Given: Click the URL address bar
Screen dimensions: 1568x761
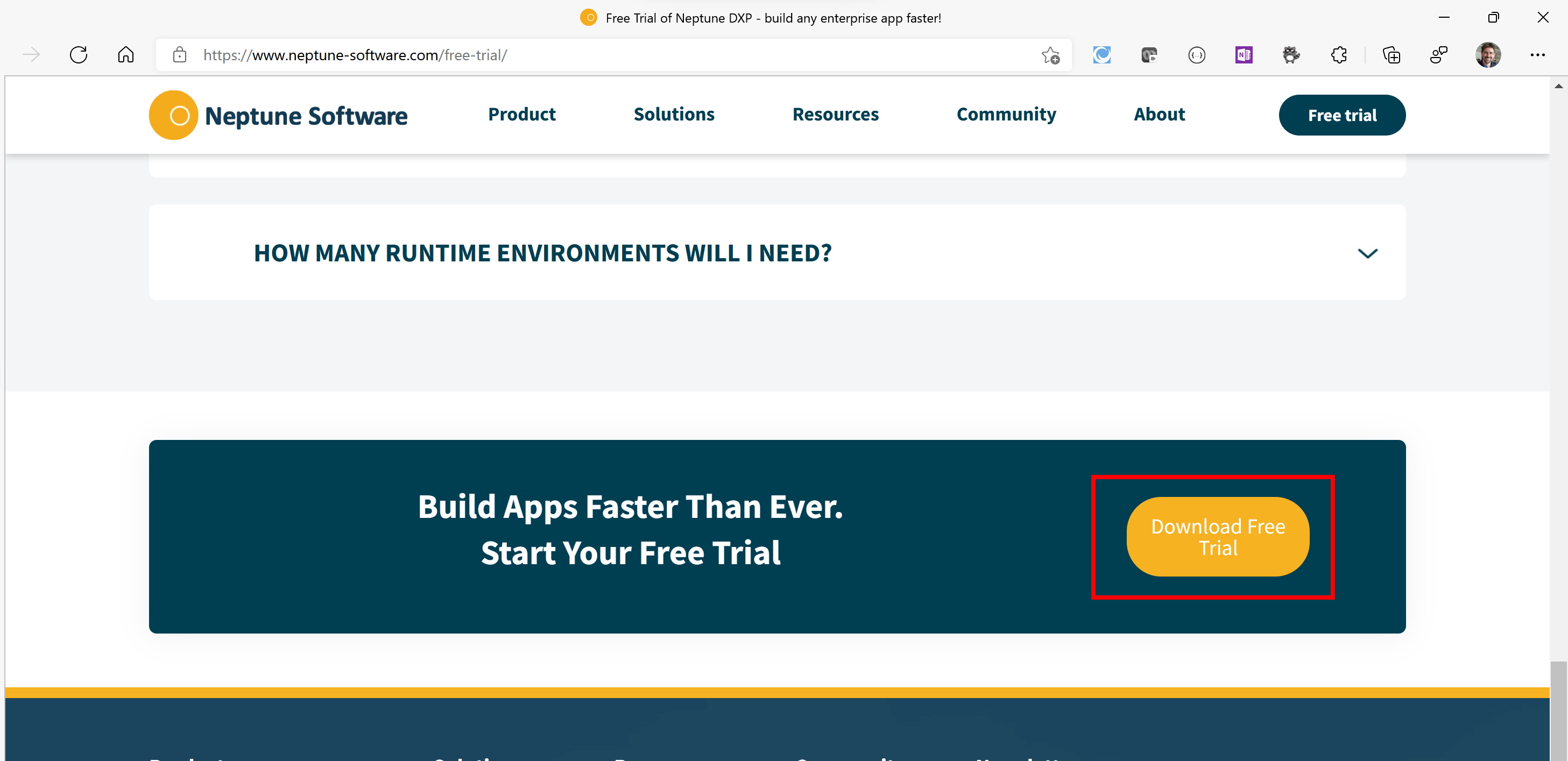Looking at the screenshot, I should (609, 55).
